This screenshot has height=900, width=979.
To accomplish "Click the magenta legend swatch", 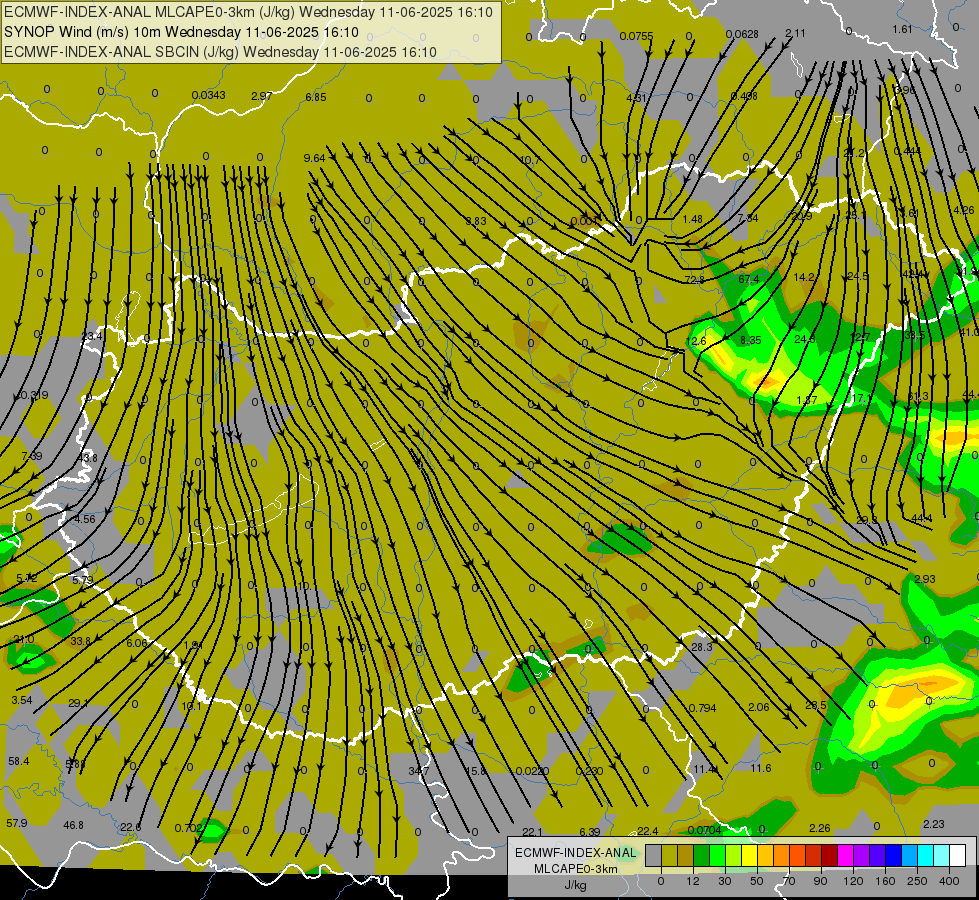I will click(x=846, y=855).
